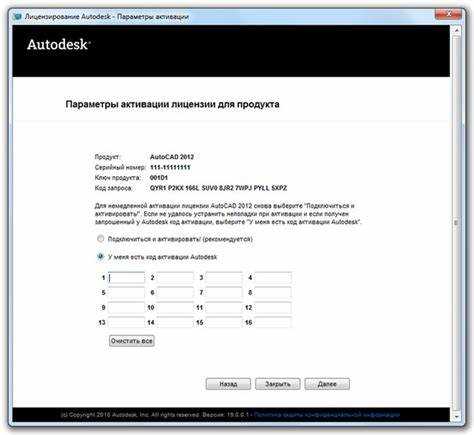Close the licensing dialog with red X

(x=448, y=14)
